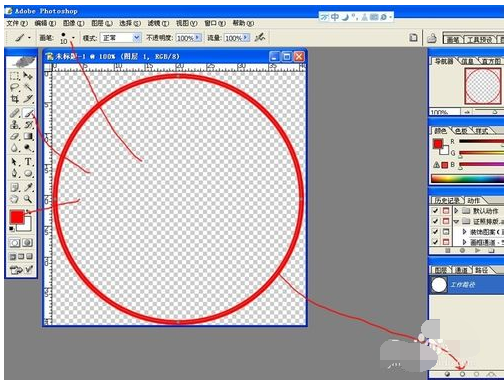This screenshot has width=504, height=383.
Task: Switch to the 通道 tab
Action: [461, 270]
